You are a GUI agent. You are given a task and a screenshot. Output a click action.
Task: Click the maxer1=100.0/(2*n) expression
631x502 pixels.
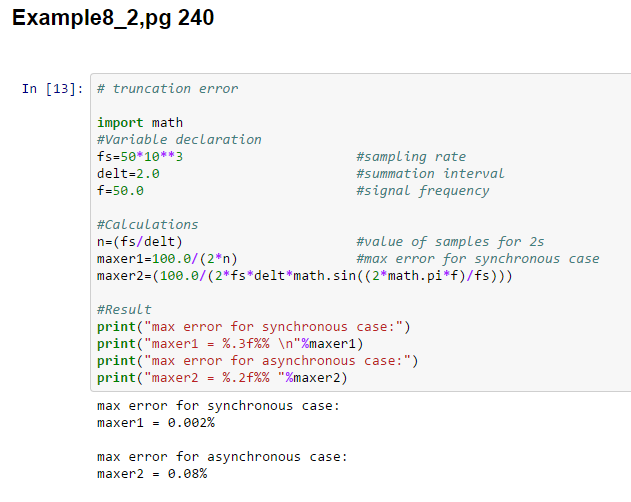(x=166, y=258)
